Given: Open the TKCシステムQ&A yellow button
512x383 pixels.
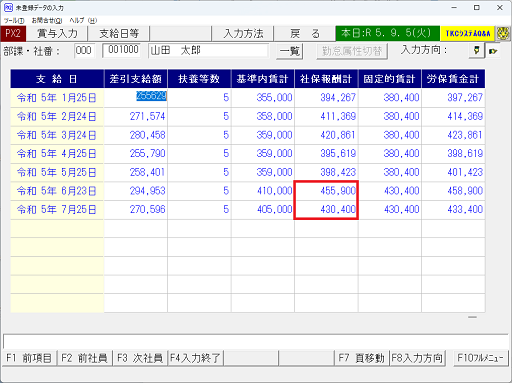Looking at the screenshot, I should coord(467,34).
